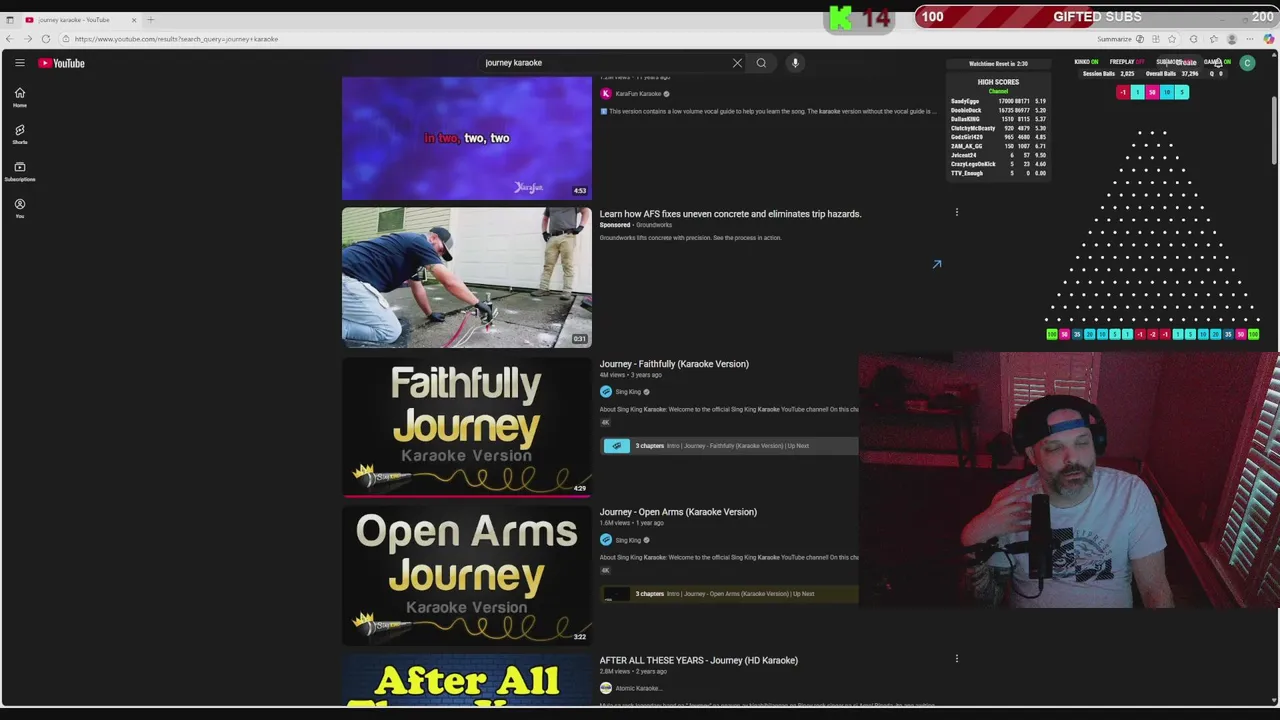
Task: Play the Open Arms Journey thumbnail
Action: coord(466,575)
